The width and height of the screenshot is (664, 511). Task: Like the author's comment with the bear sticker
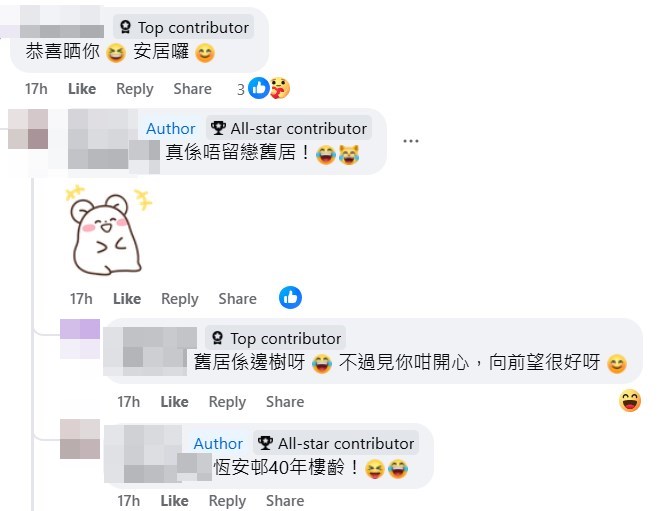(127, 299)
